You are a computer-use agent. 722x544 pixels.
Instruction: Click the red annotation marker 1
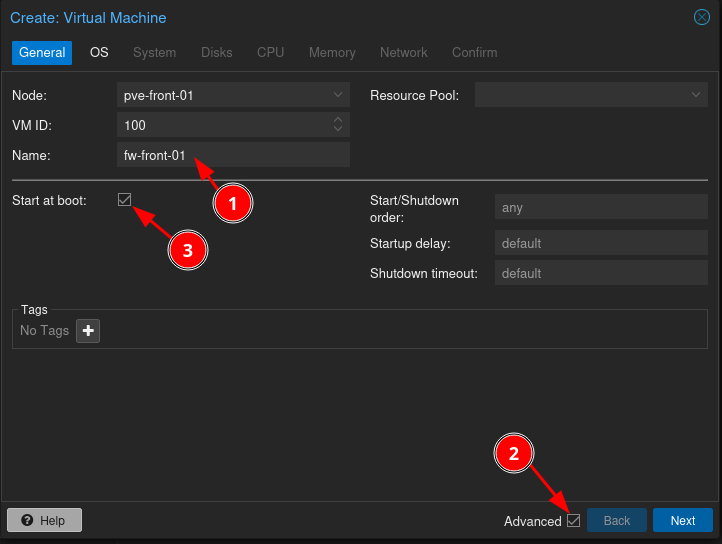point(233,203)
